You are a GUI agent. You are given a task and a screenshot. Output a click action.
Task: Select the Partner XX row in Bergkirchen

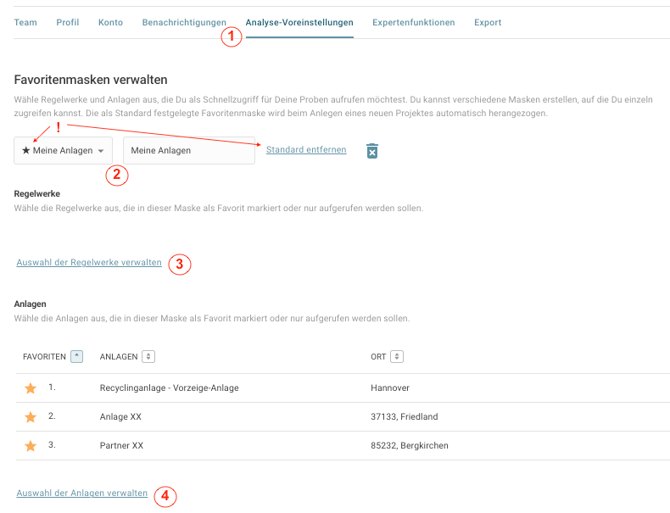click(343, 446)
